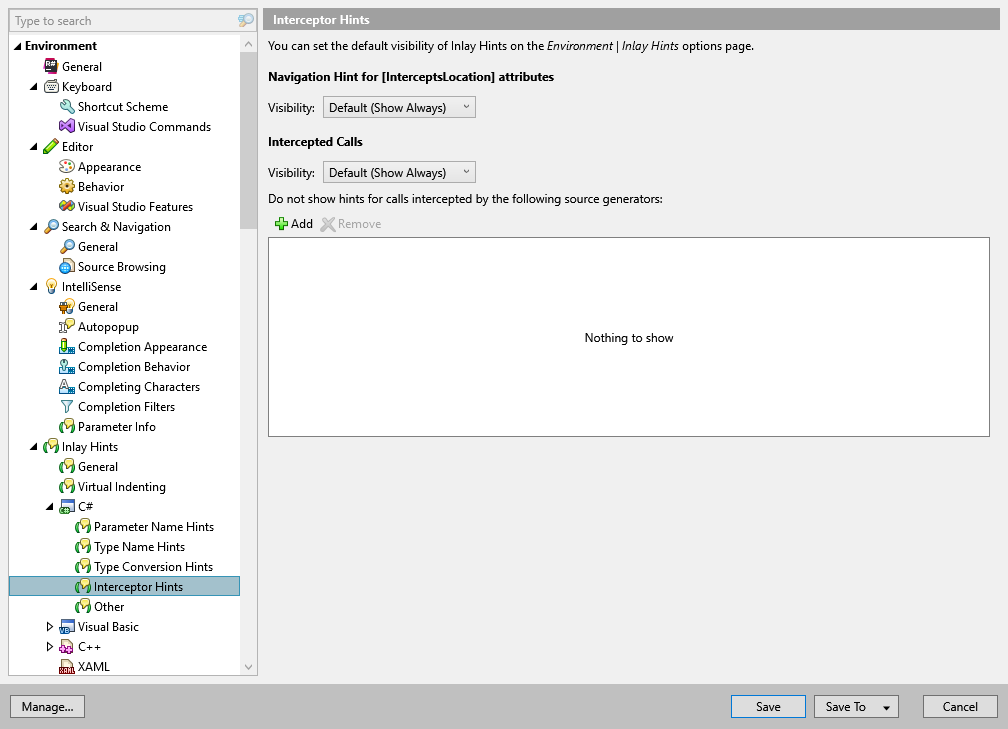The height and width of the screenshot is (729, 1008).
Task: Click the search magnifier icon in search box
Action: point(246,21)
